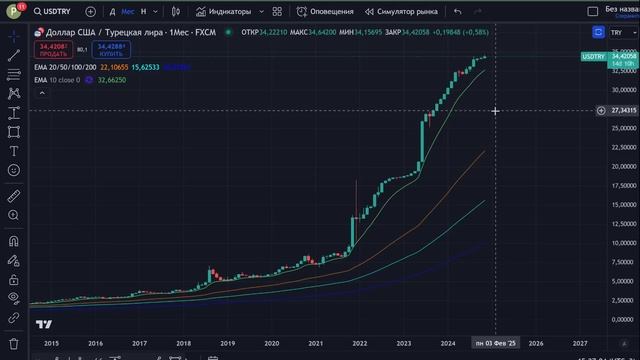The width and height of the screenshot is (640, 360).
Task: Activate the zoom in tool
Action: [x=14, y=215]
